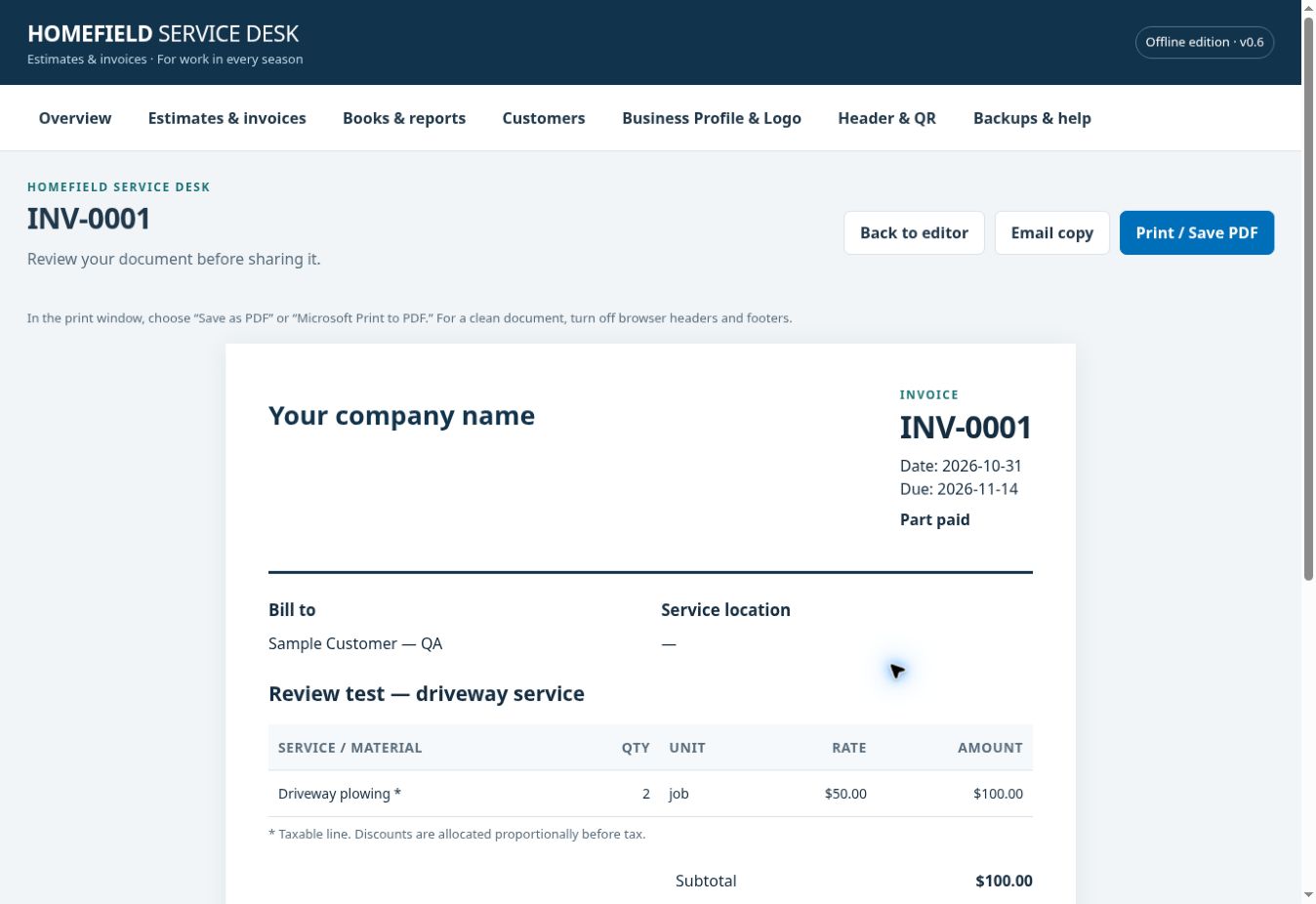1316x904 pixels.
Task: Click the "Due: 2026-11-14" line
Action: [x=959, y=489]
